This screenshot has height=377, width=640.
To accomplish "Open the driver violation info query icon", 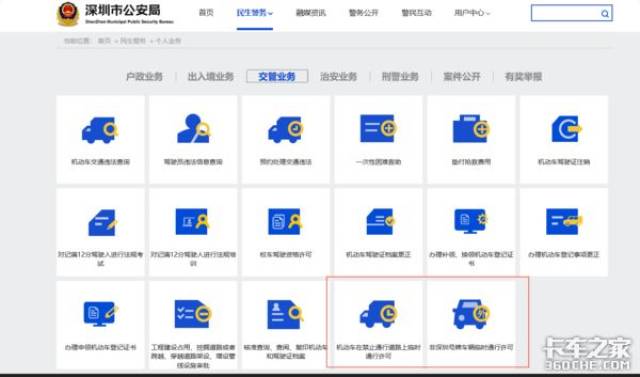I will point(193,129).
